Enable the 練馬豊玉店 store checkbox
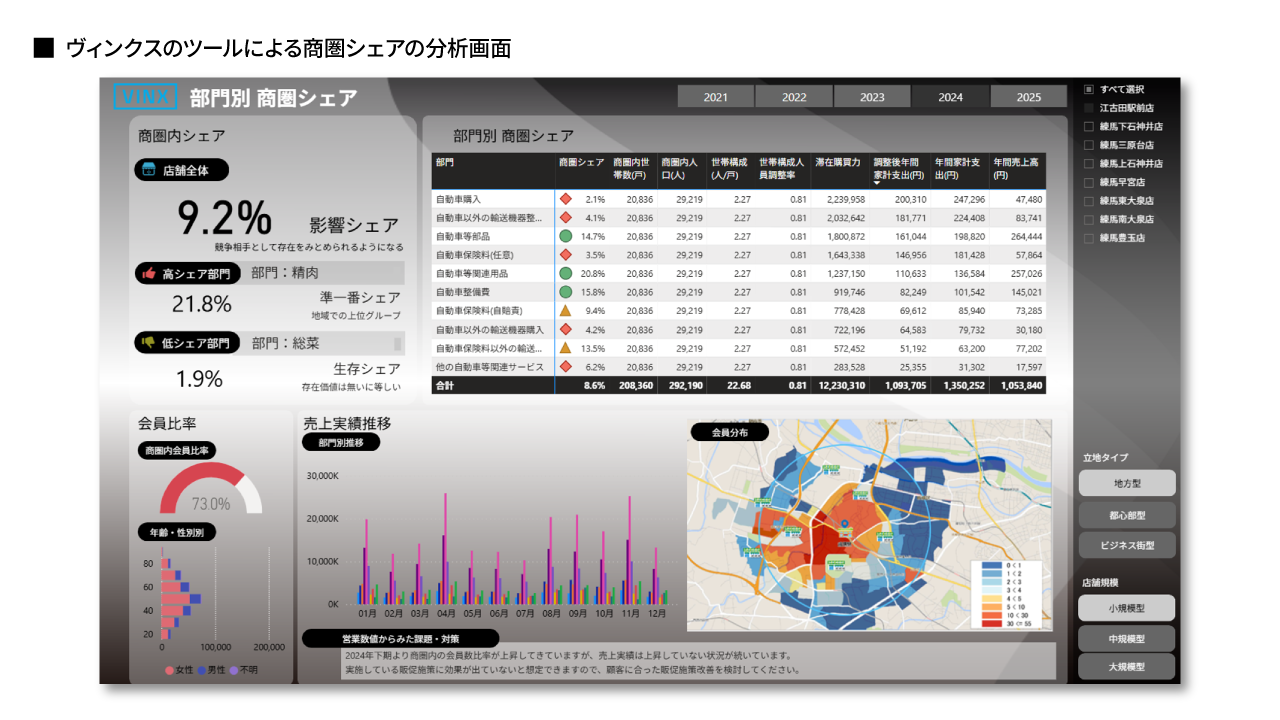This screenshot has height=720, width=1280. click(x=1089, y=238)
